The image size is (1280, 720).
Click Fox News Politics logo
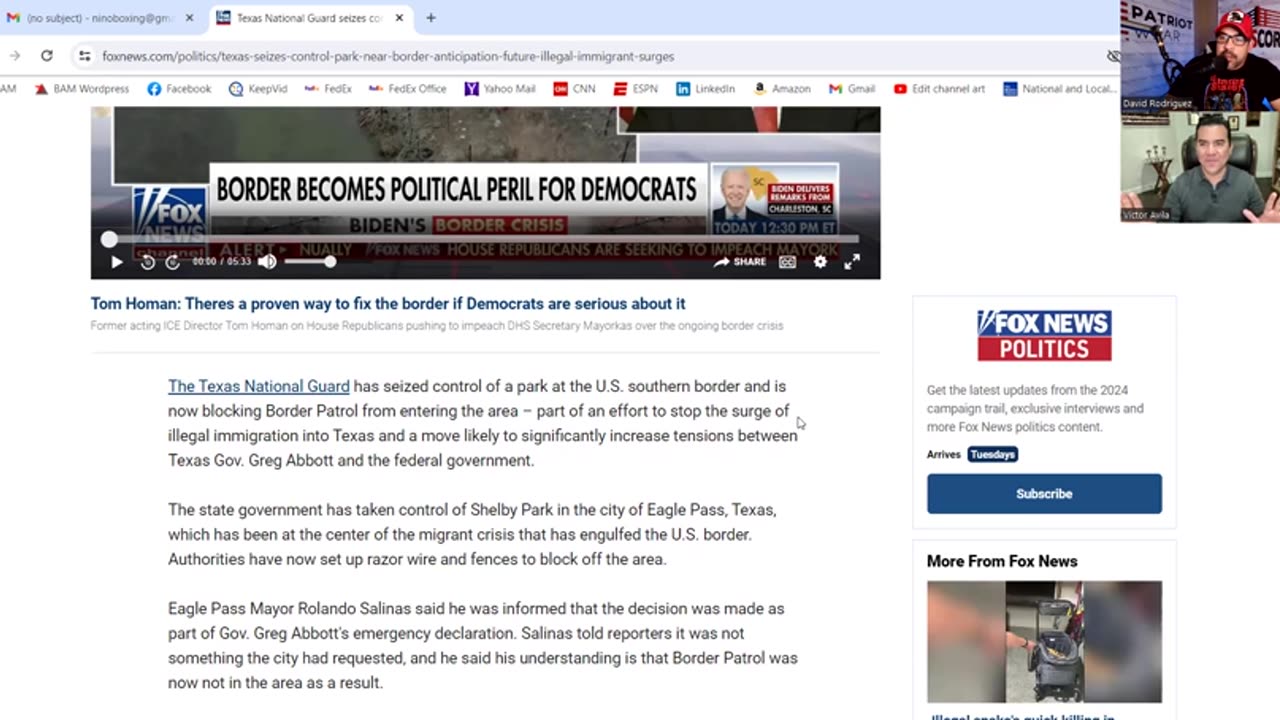point(1044,335)
